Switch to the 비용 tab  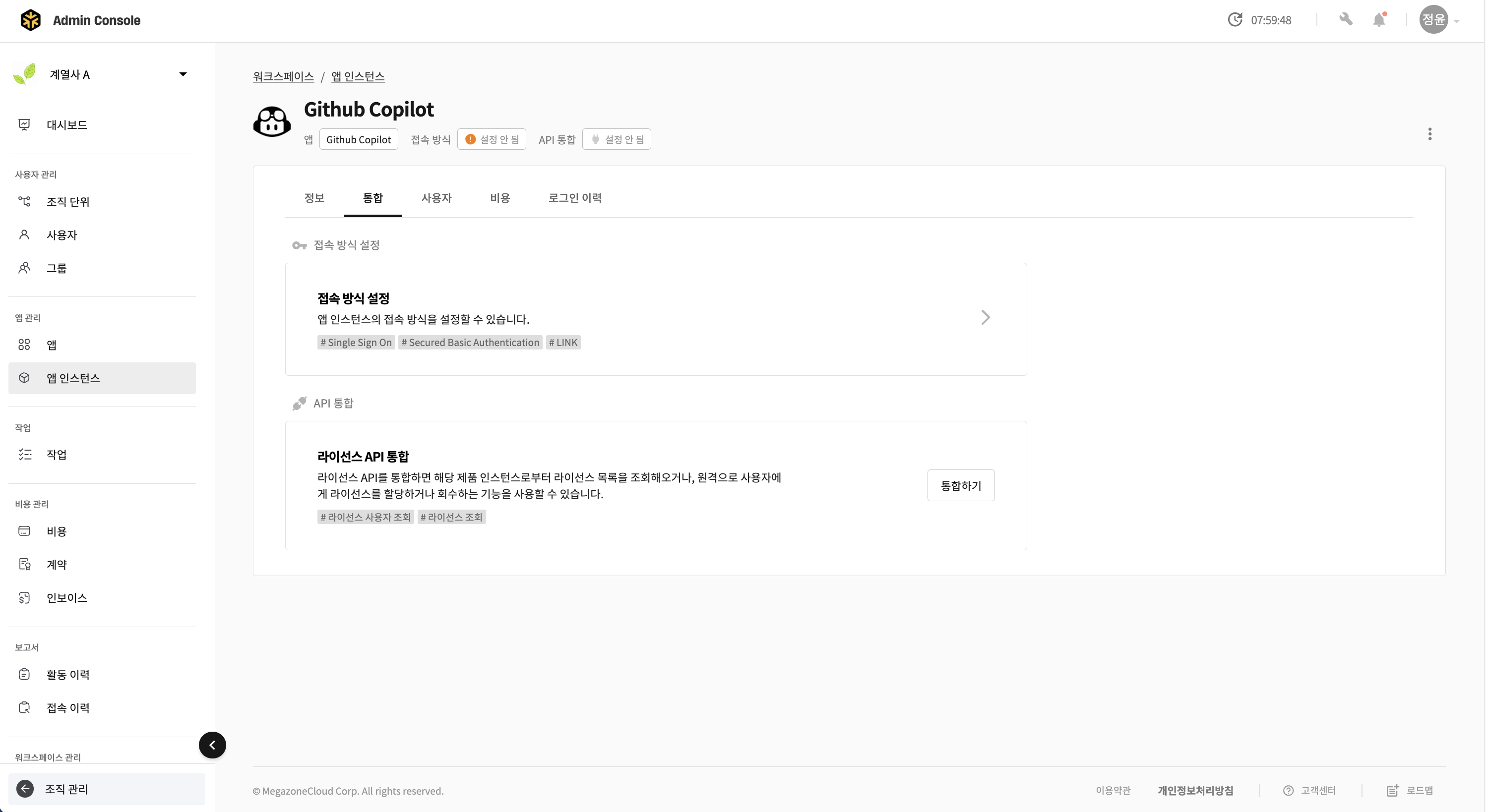pyautogui.click(x=500, y=198)
